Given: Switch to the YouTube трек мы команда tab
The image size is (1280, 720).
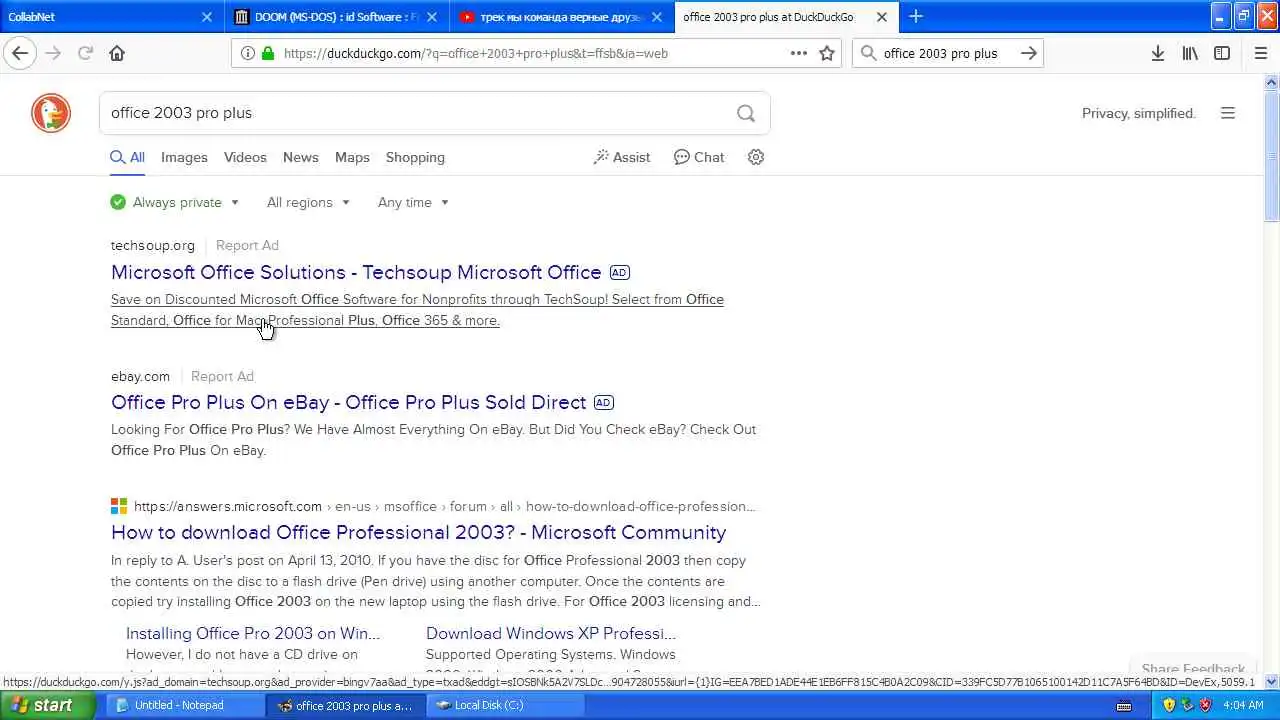Looking at the screenshot, I should point(561,17).
